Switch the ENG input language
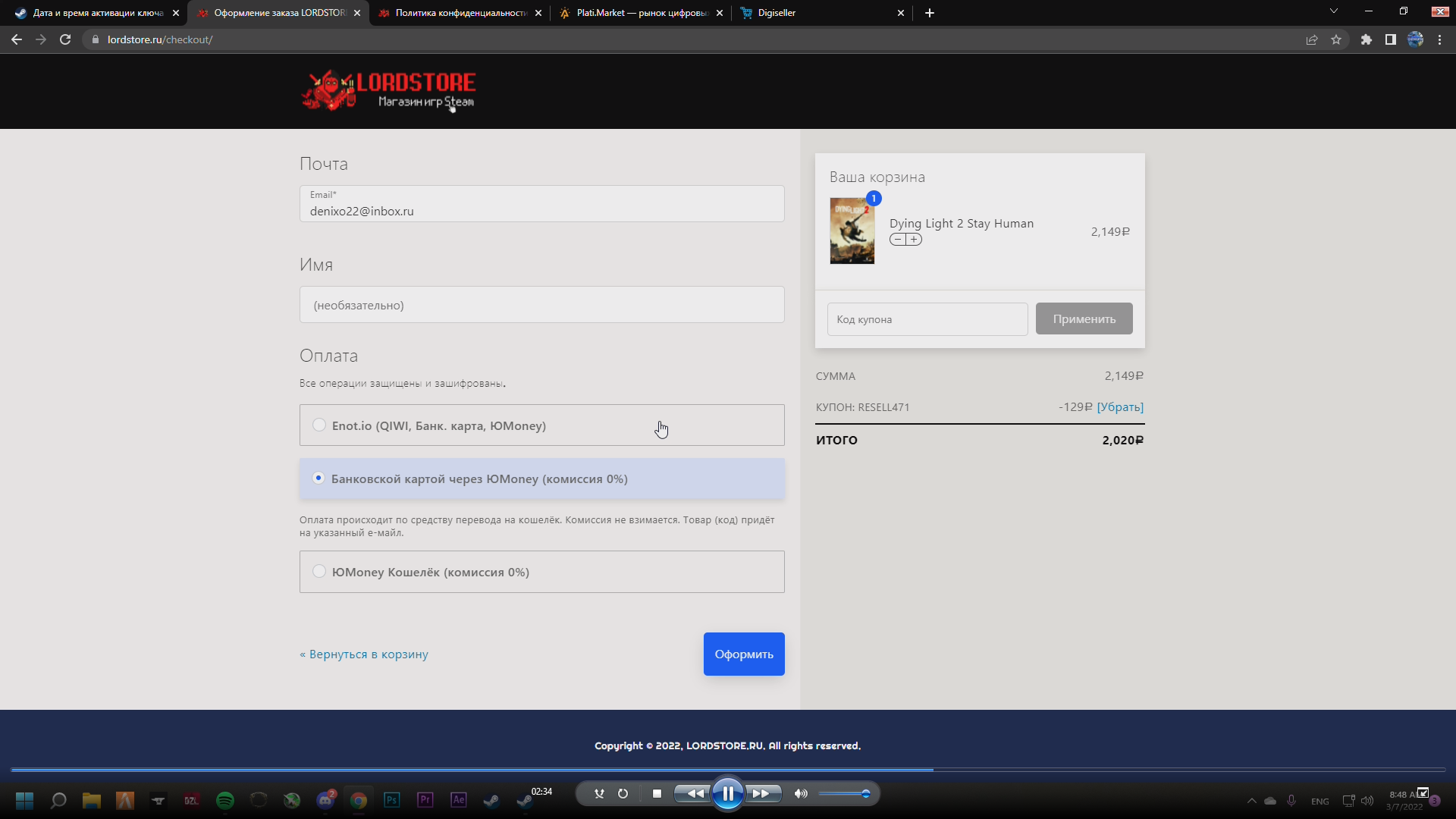 click(x=1320, y=802)
